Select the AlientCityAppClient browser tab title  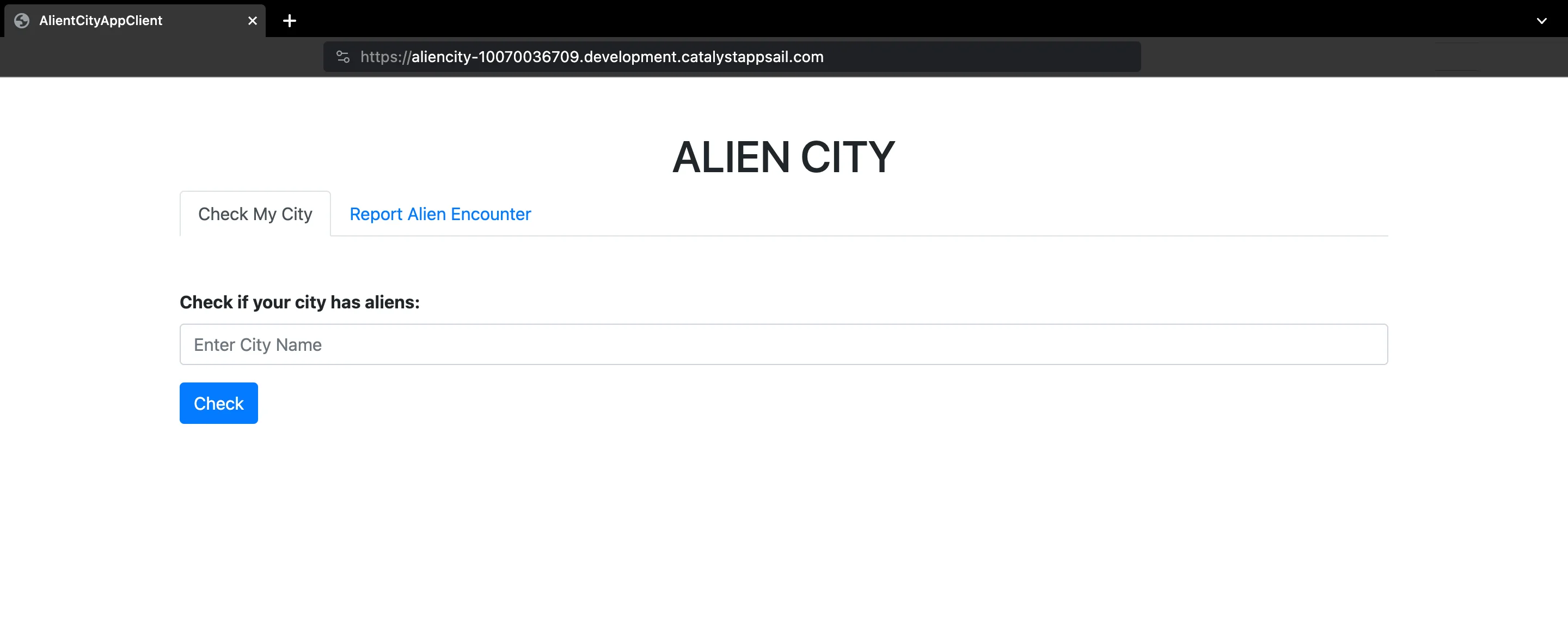coord(101,21)
